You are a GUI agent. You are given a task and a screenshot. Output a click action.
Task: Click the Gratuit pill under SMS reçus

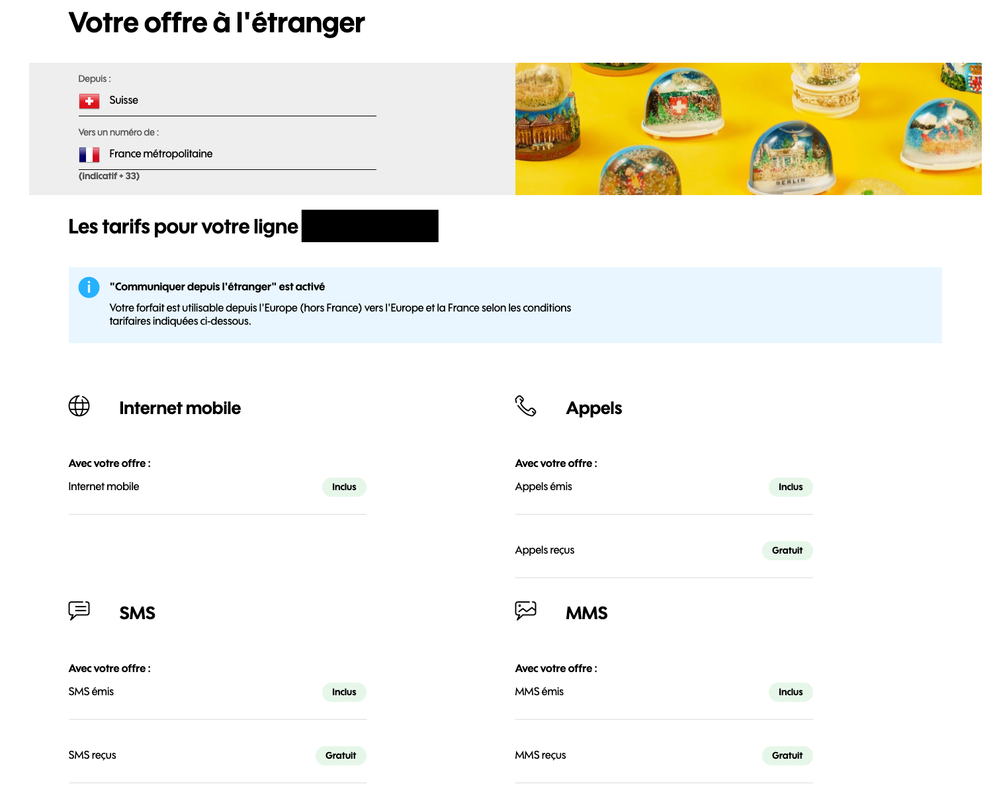(x=340, y=755)
